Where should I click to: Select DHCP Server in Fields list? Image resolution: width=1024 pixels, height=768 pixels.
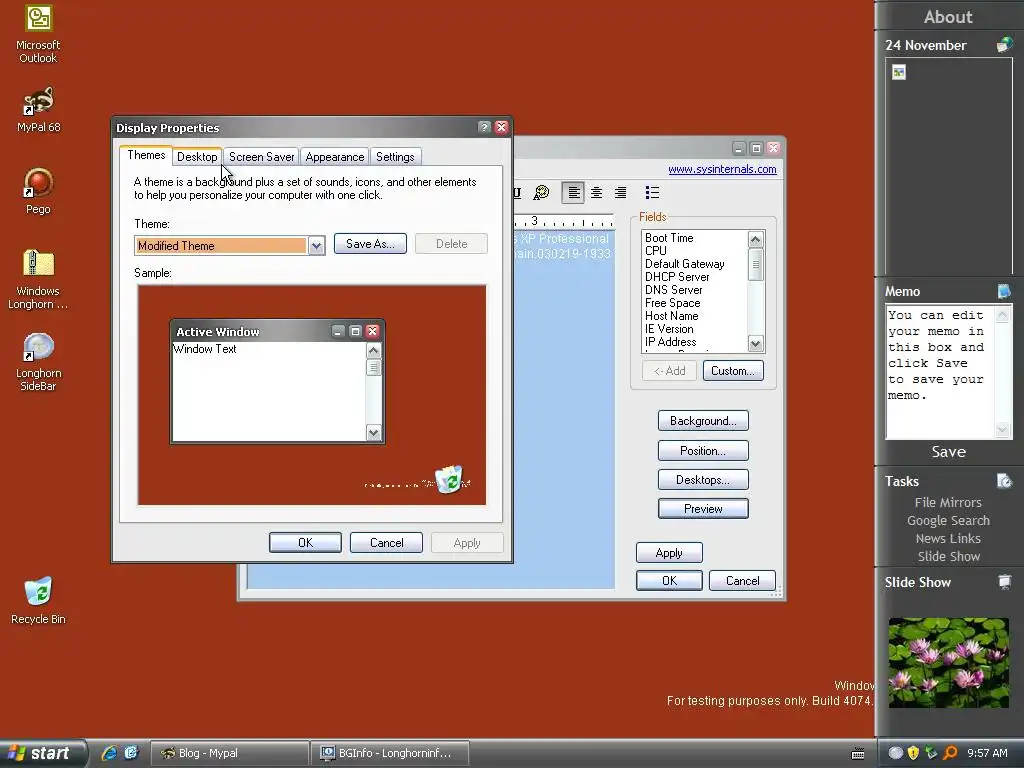click(677, 277)
